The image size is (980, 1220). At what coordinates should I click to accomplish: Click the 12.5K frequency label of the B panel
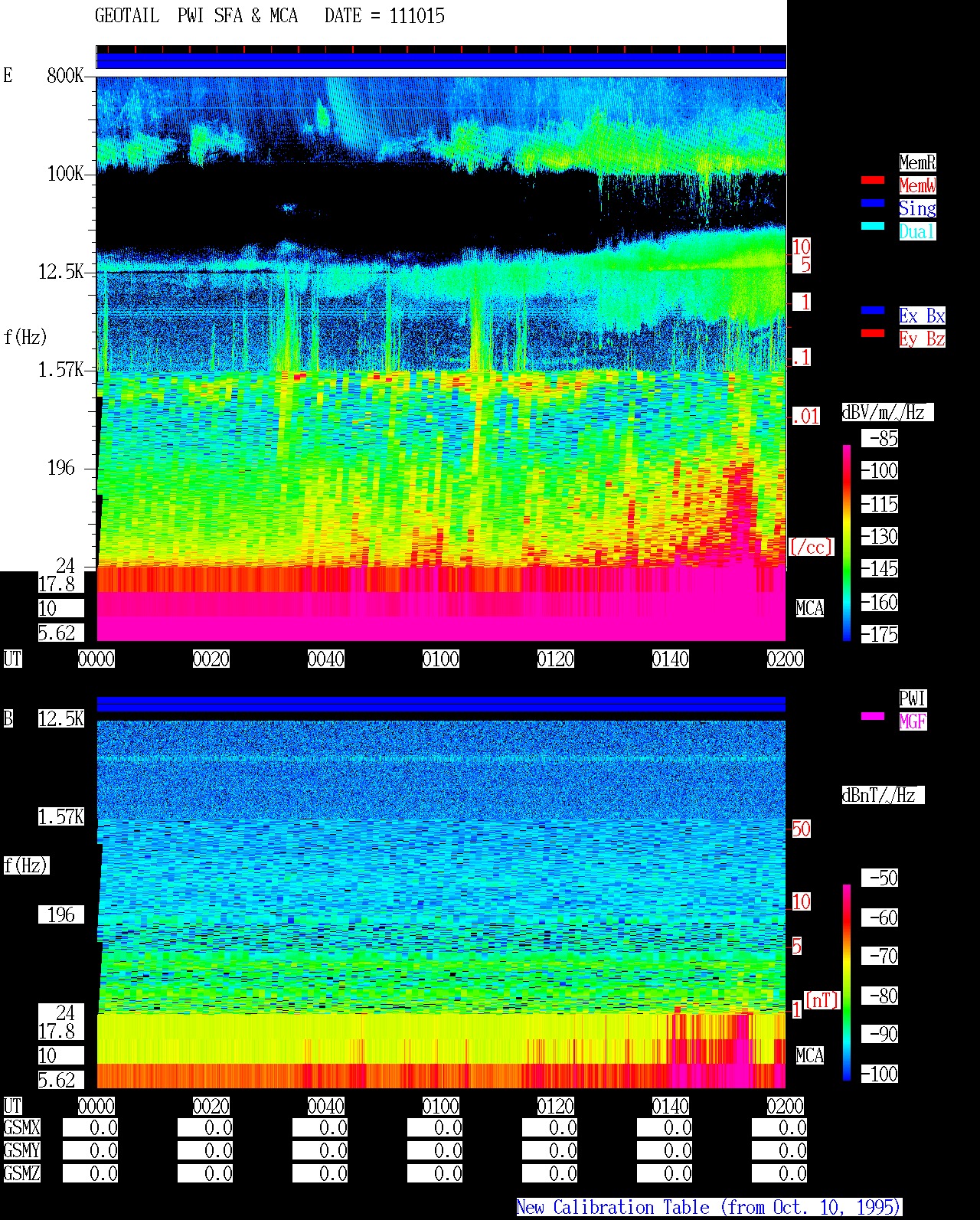pyautogui.click(x=61, y=719)
